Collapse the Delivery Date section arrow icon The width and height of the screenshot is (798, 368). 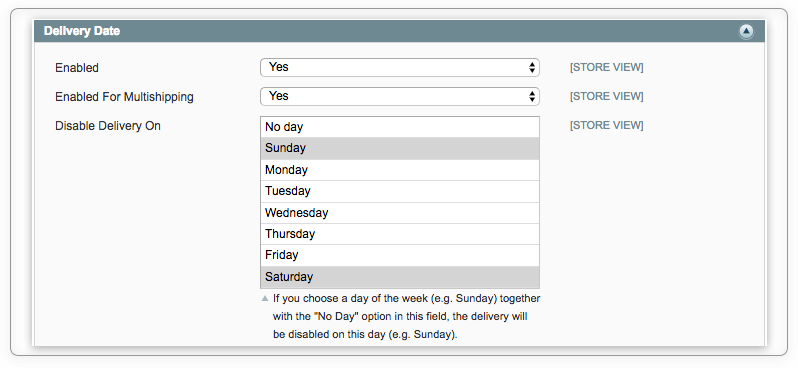click(746, 32)
